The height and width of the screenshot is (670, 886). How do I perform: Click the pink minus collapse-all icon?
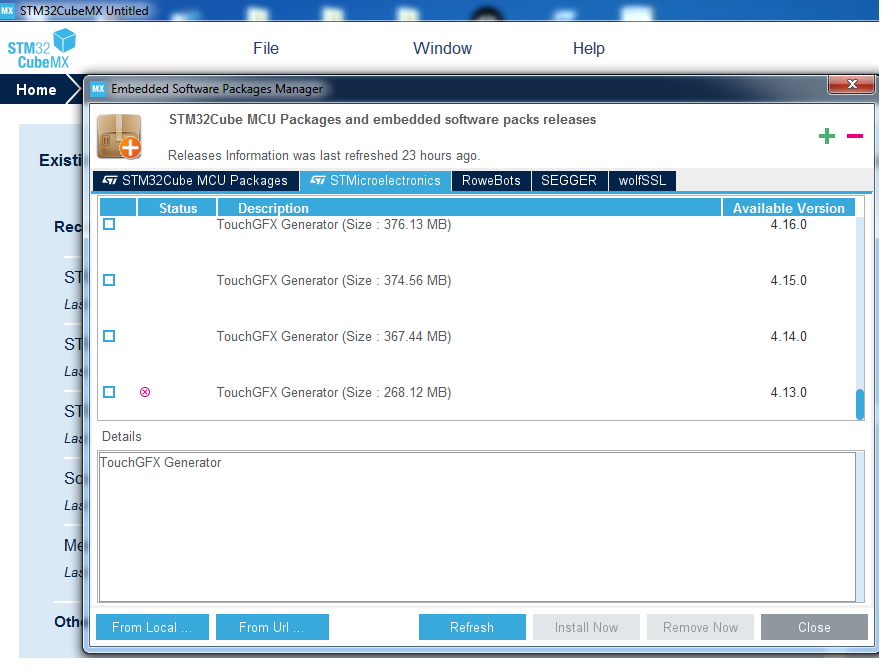[854, 136]
